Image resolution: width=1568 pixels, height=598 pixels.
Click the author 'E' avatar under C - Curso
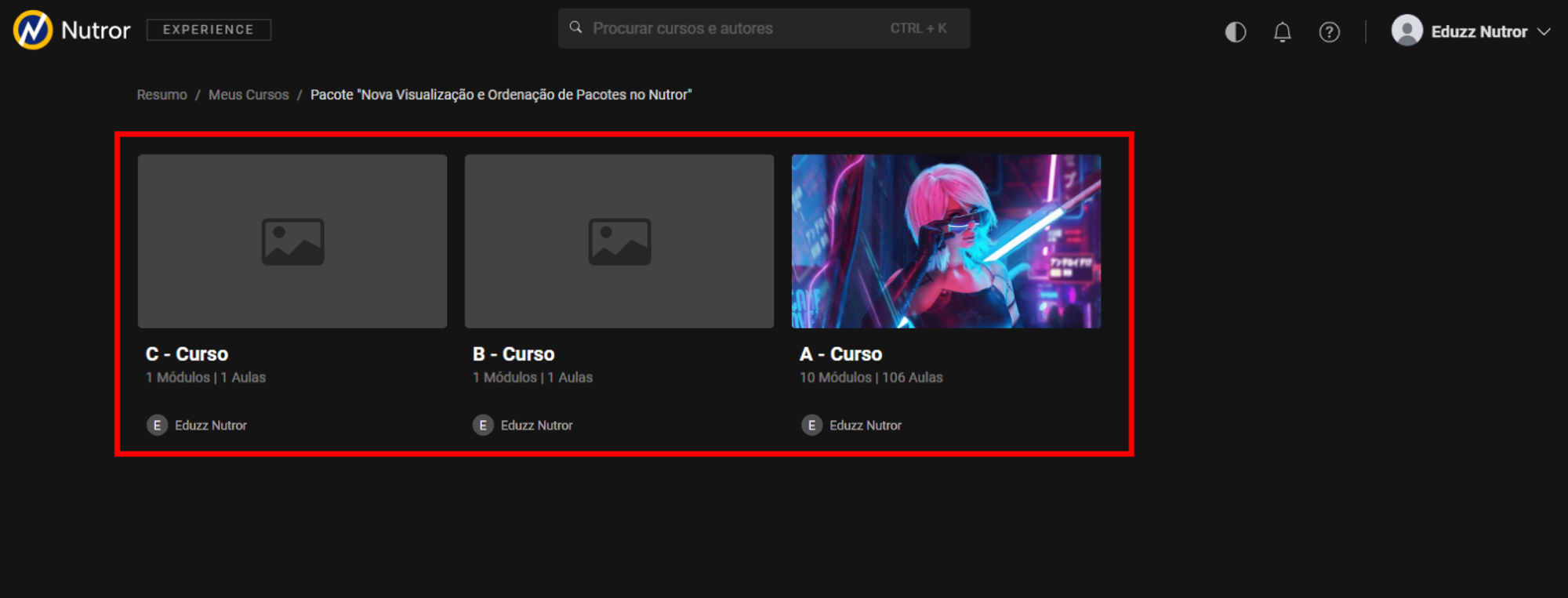tap(157, 425)
